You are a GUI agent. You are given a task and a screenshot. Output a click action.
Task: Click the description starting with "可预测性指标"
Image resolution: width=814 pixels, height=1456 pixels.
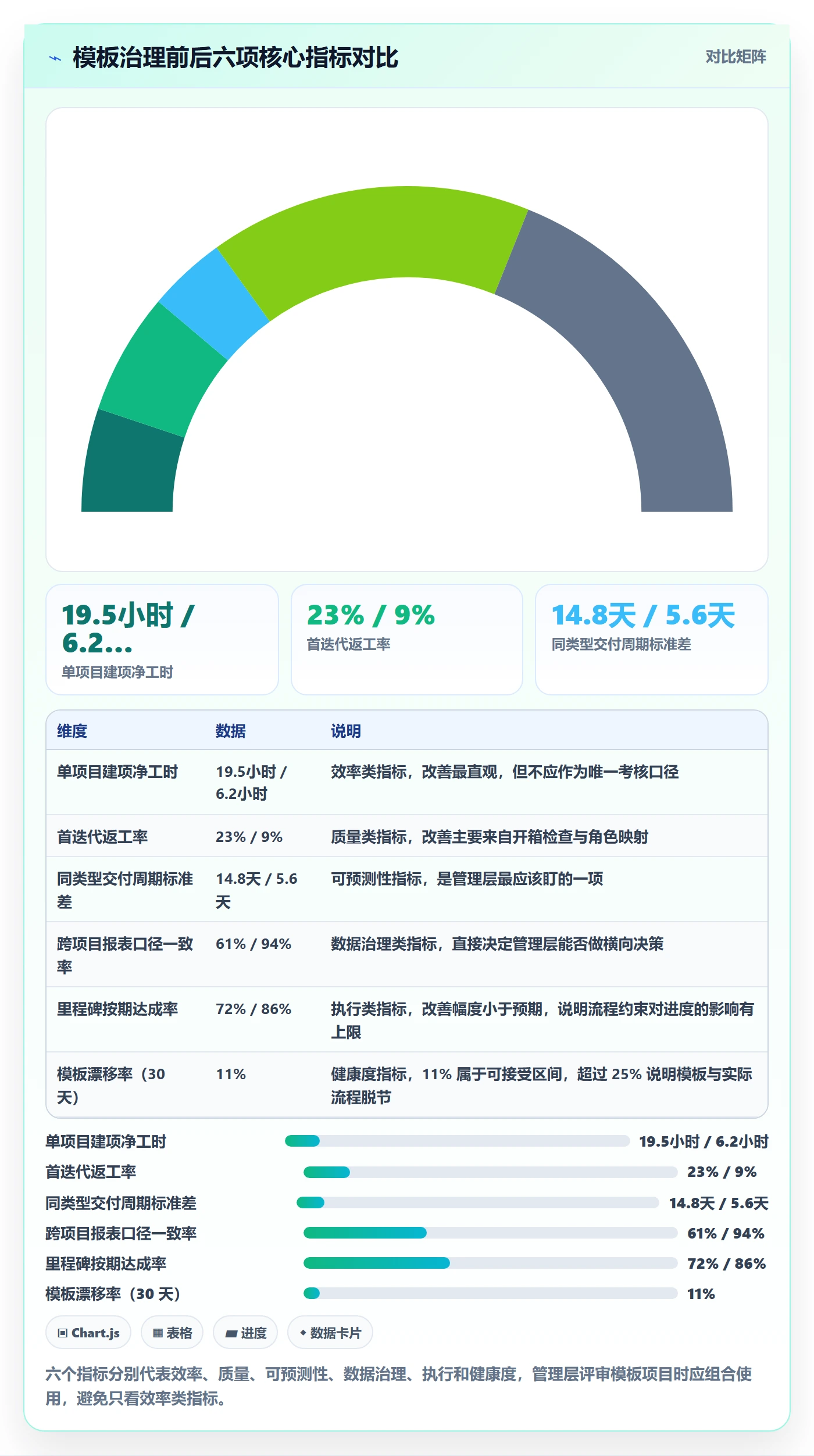pyautogui.click(x=467, y=879)
